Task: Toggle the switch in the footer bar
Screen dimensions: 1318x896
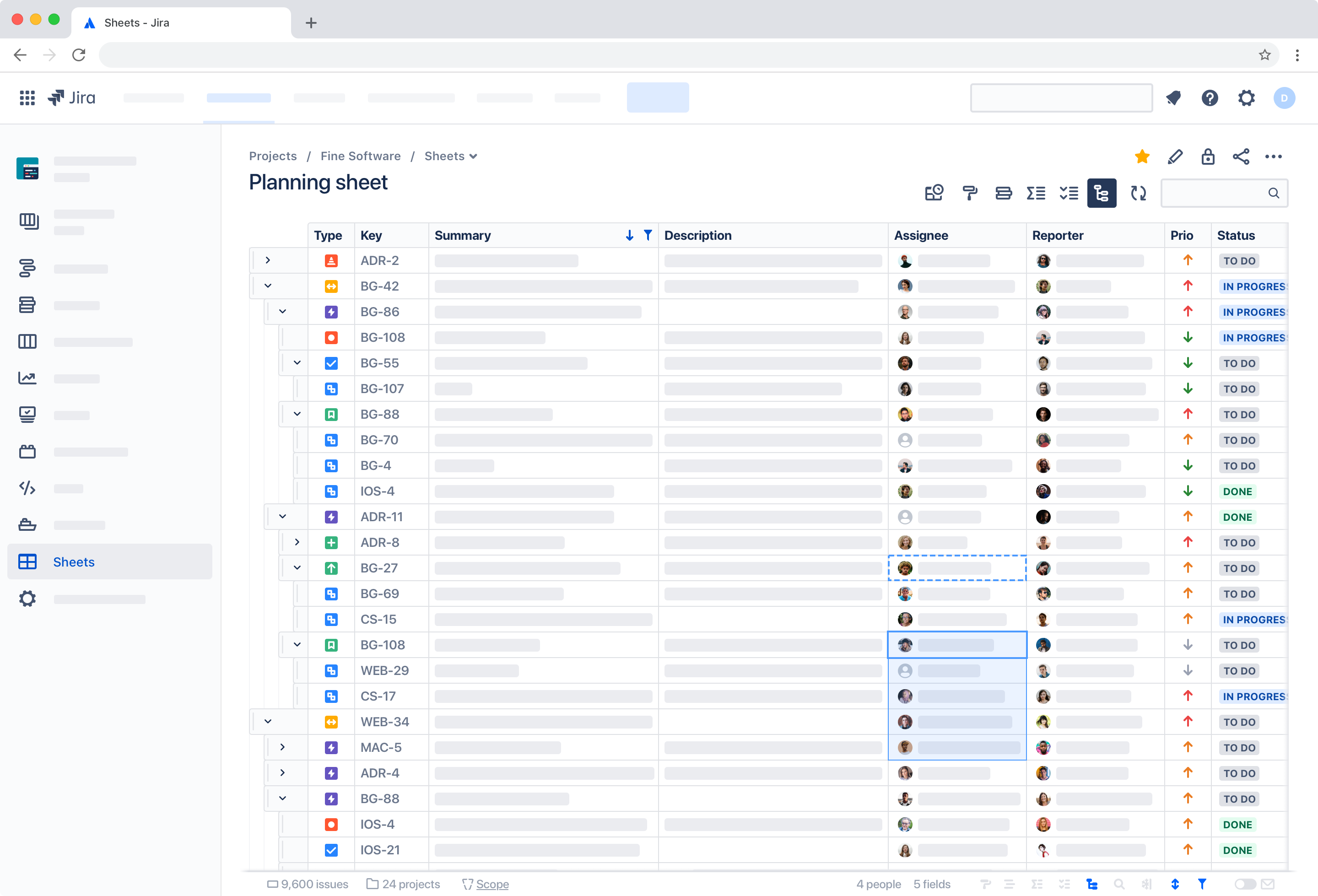Action: coord(1245,884)
